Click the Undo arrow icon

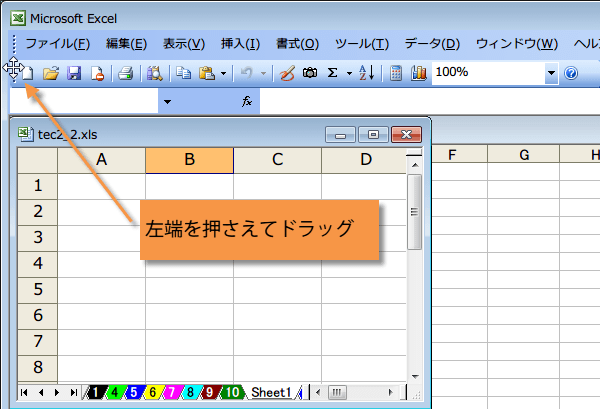pyautogui.click(x=247, y=73)
